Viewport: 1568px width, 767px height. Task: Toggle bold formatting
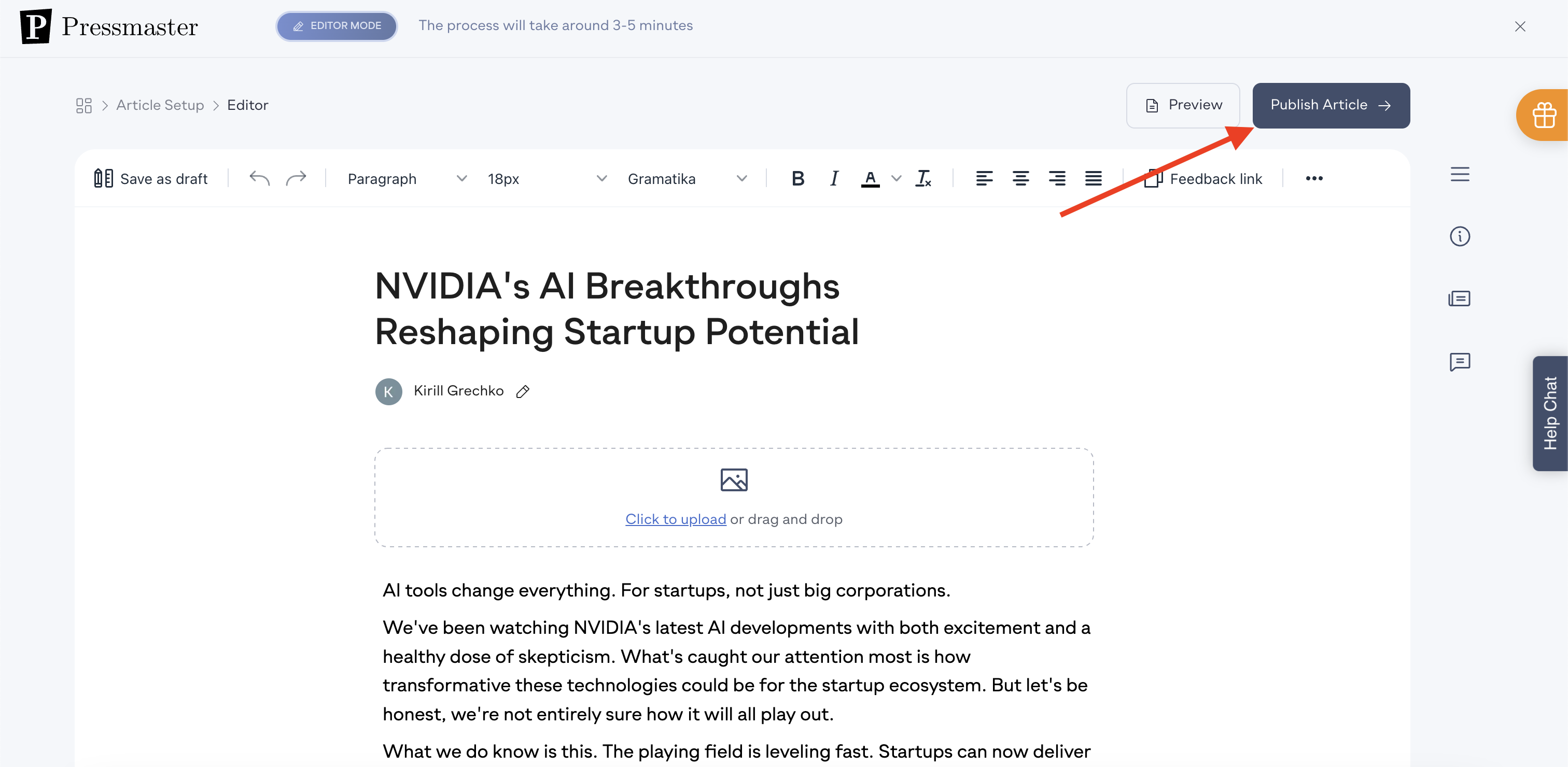[x=797, y=178]
